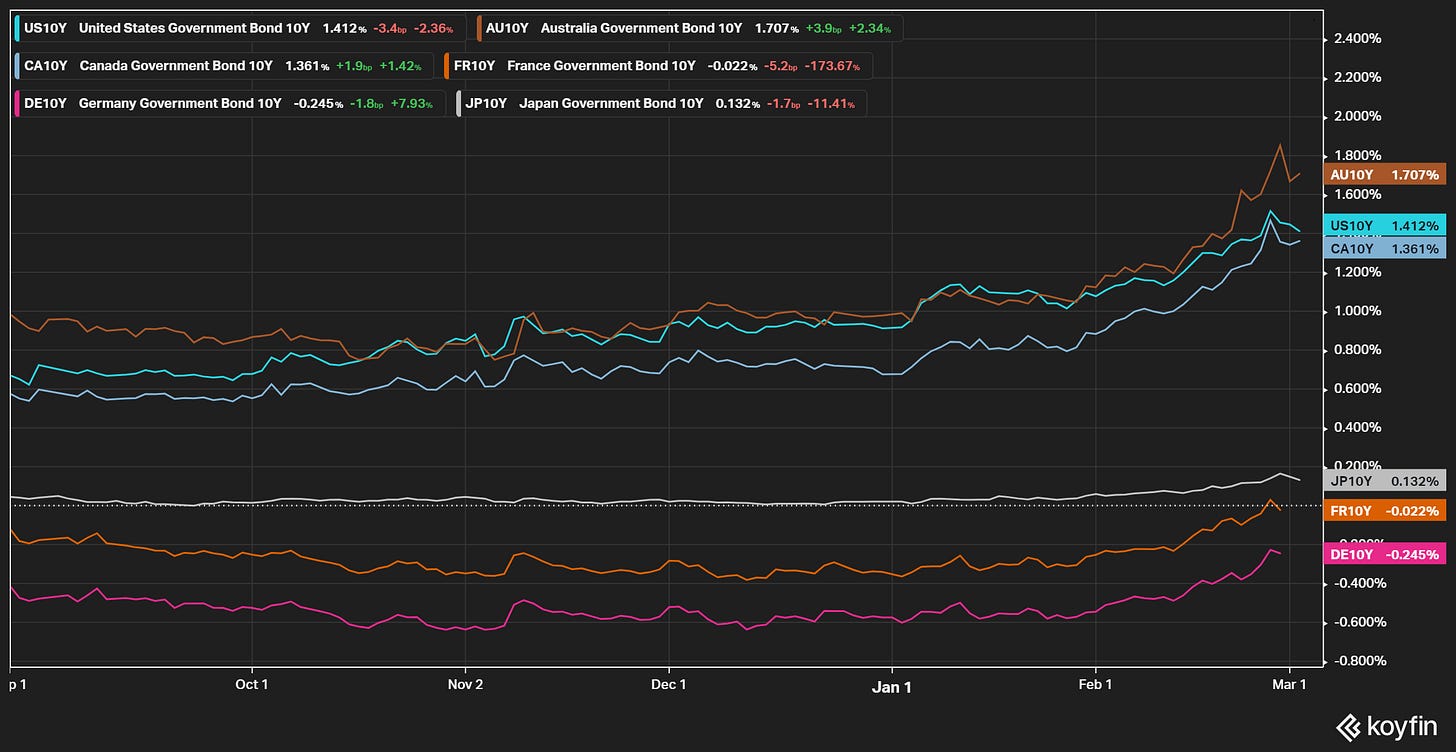Click the "-11.41%" change in the JP10Y legend
Screen dimensions: 1456x752
[830, 104]
